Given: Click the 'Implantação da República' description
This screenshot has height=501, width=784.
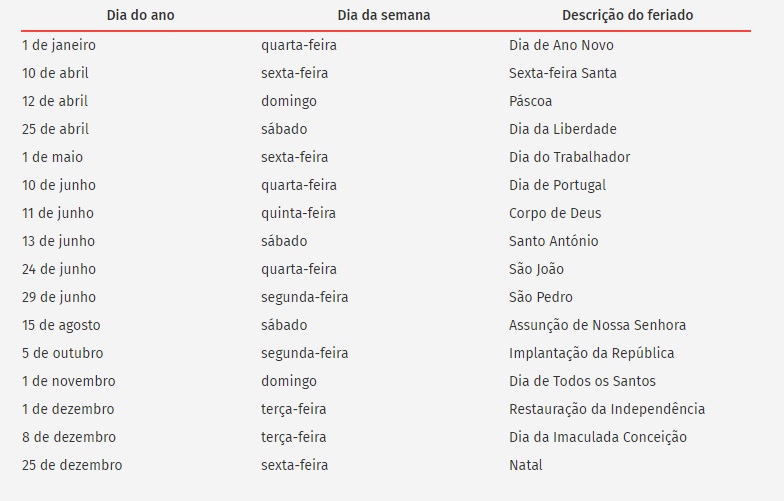Looking at the screenshot, I should 592,353.
